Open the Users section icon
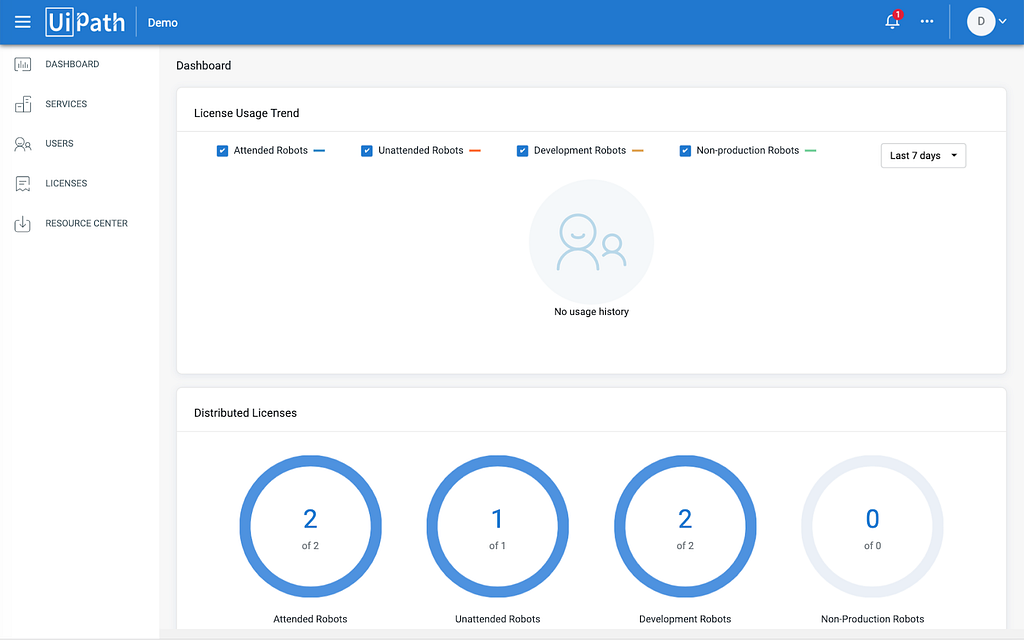Screen dimensions: 1024x640 click(x=21, y=143)
